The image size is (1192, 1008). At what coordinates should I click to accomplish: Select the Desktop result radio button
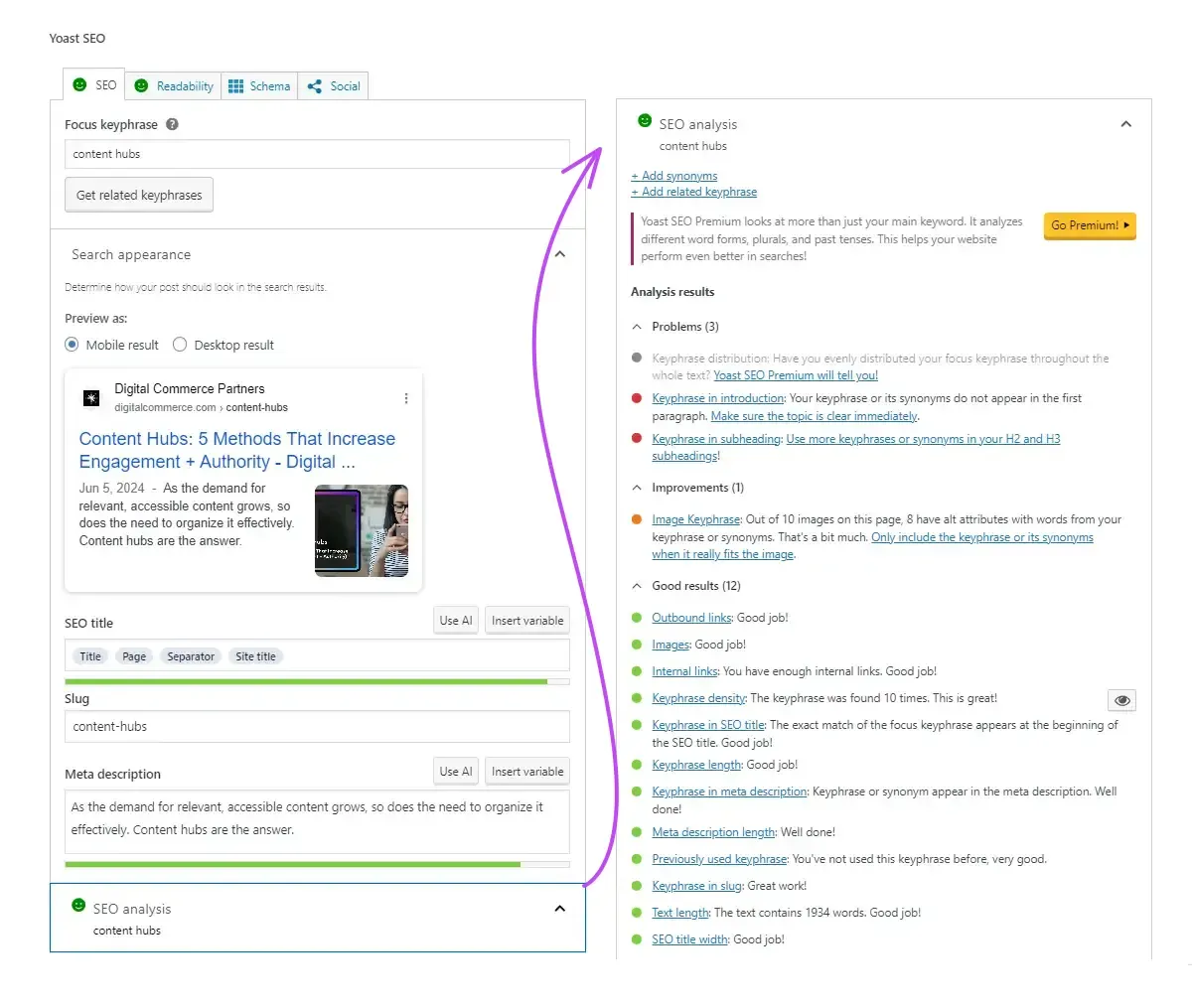click(x=180, y=345)
